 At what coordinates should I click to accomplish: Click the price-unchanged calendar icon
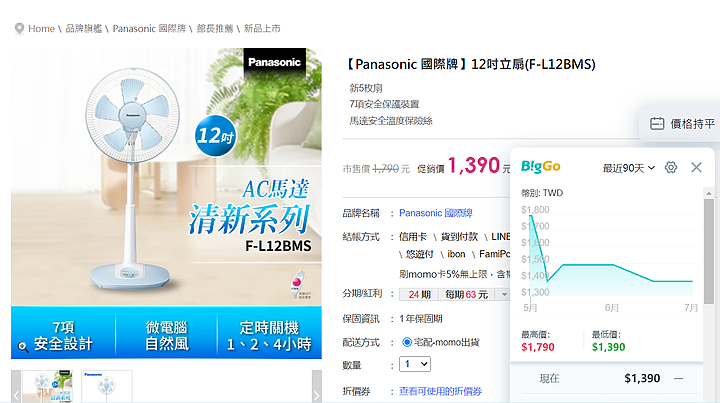pos(657,123)
